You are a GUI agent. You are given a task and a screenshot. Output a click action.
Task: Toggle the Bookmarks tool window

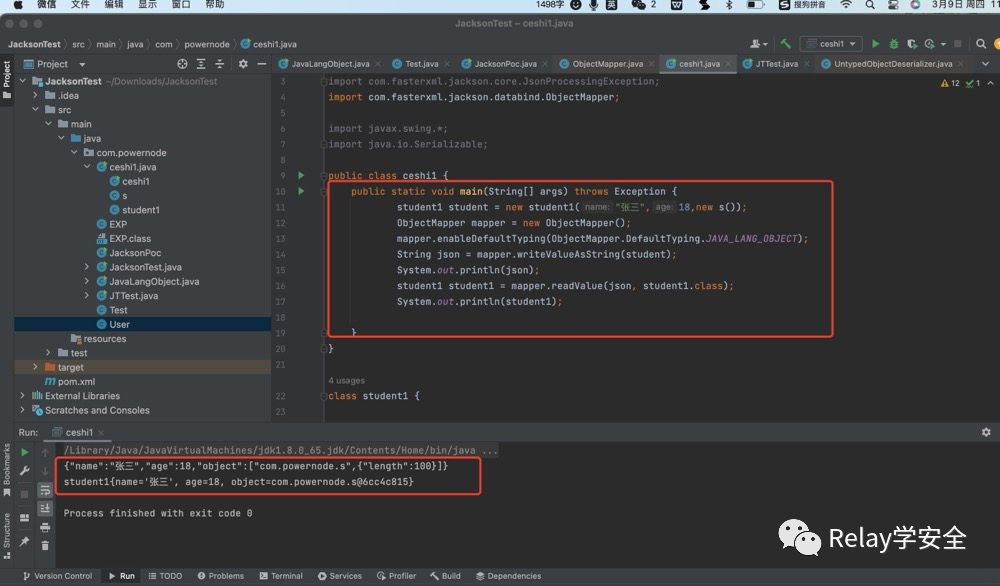coord(7,469)
